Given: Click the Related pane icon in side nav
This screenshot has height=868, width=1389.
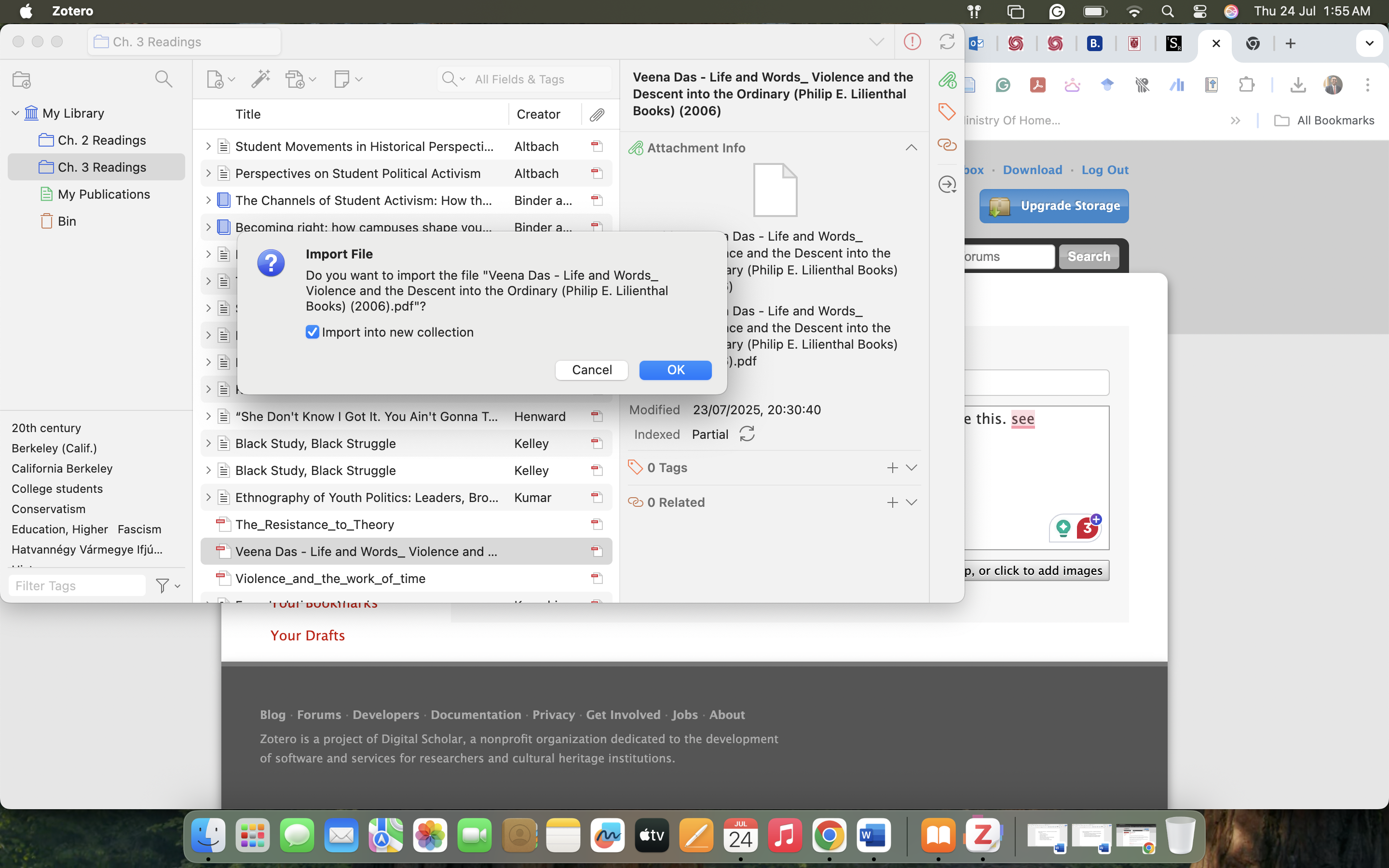Looking at the screenshot, I should click(946, 145).
